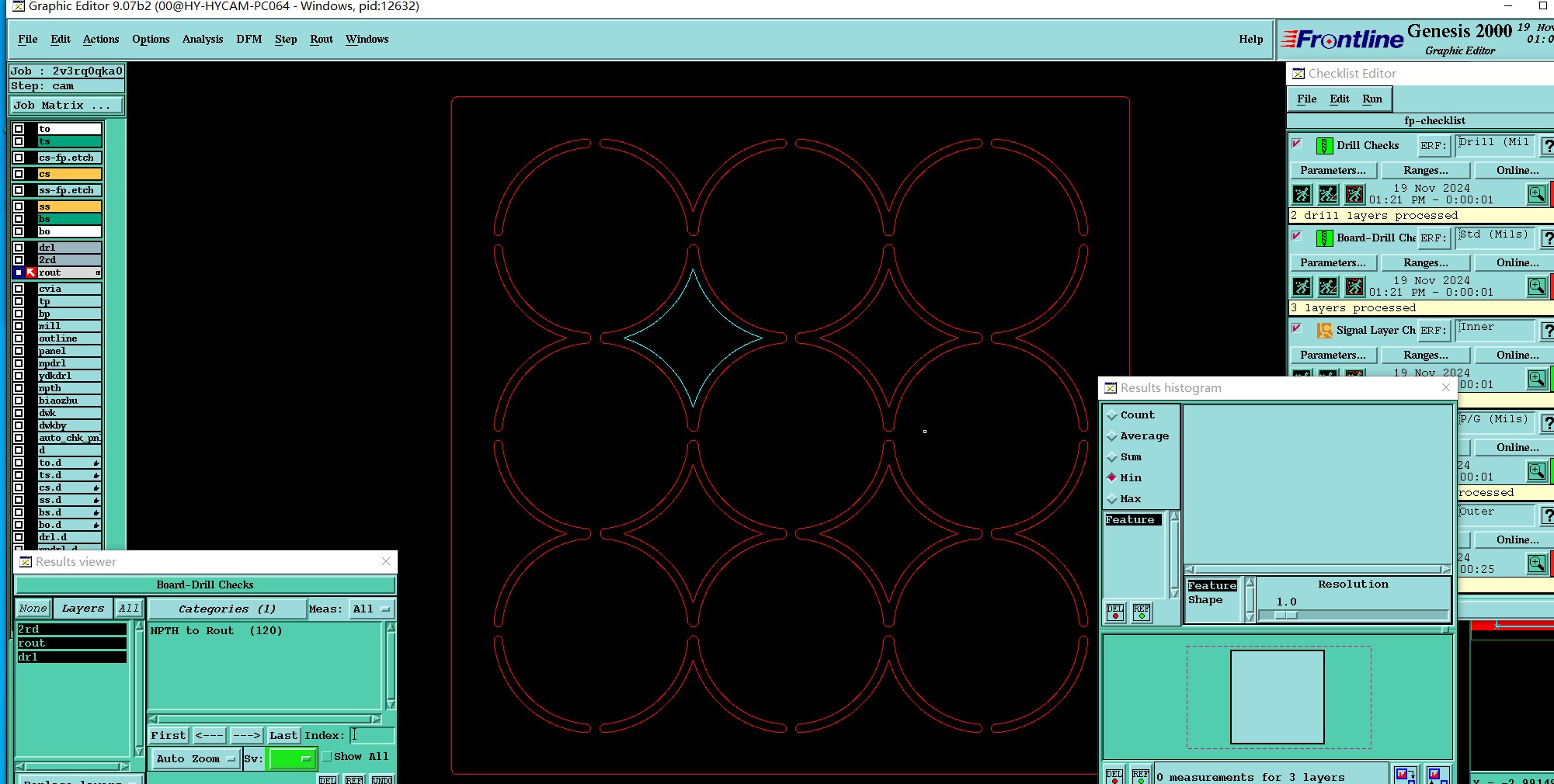Open the question-mark help beside the Outer ERF field
This screenshot has width=1554, height=784.
point(1547,515)
